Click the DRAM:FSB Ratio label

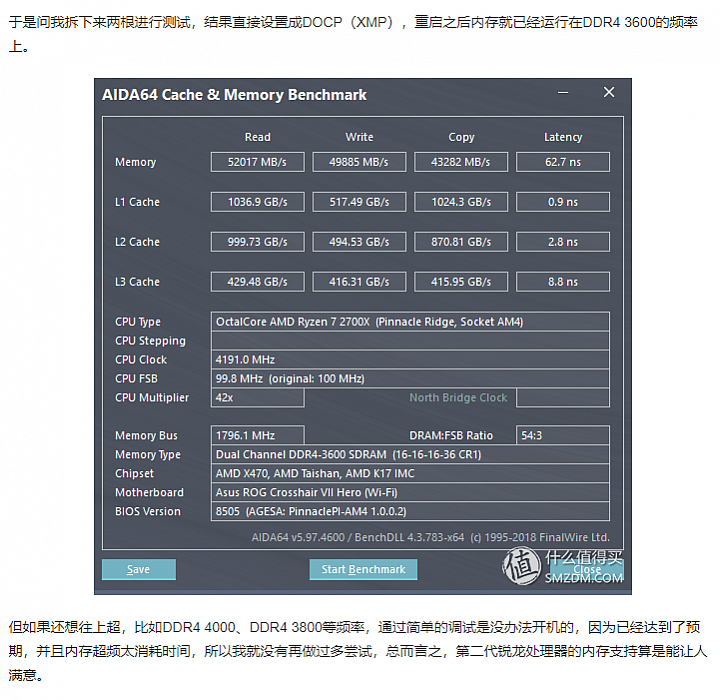[x=451, y=435]
